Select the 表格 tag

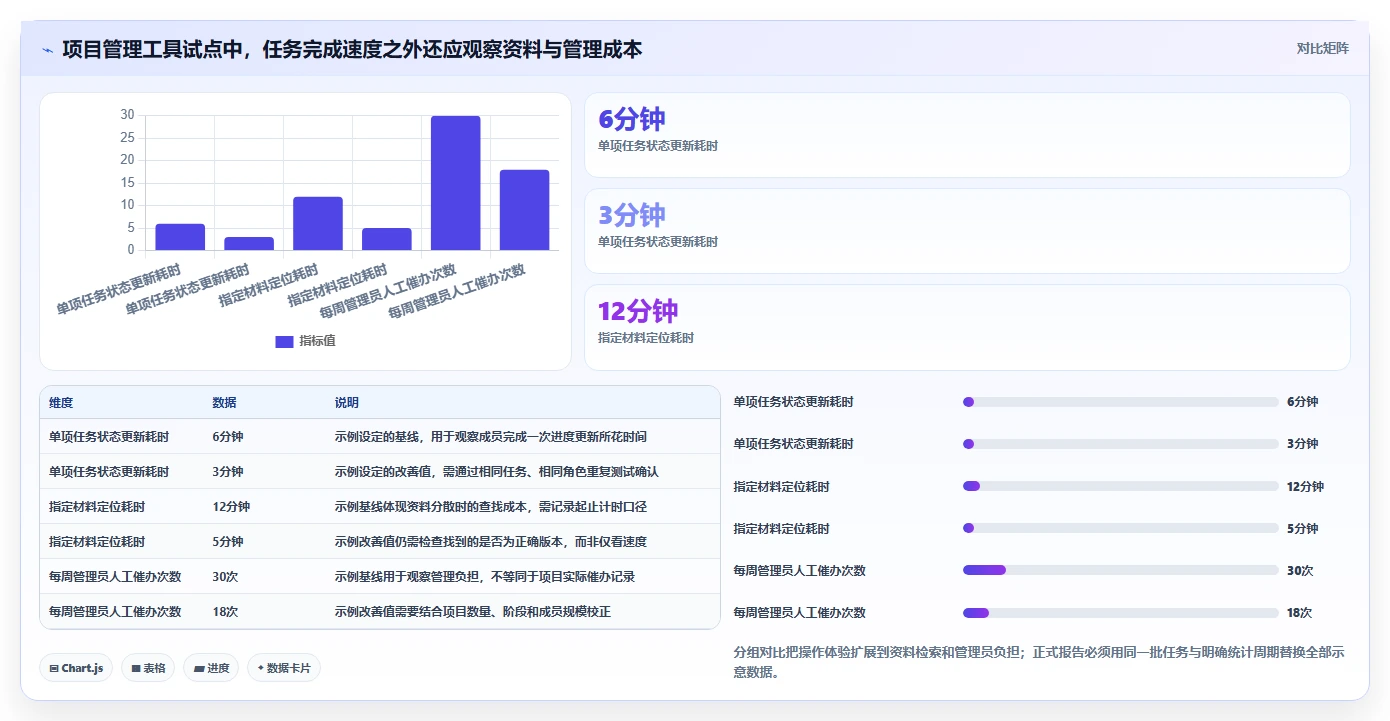tap(148, 668)
